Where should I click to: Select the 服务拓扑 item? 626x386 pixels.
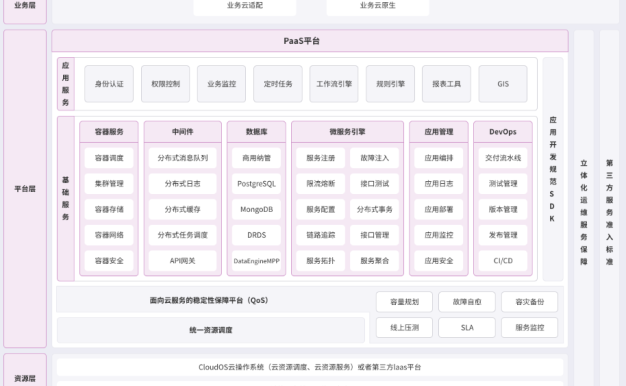pos(321,261)
